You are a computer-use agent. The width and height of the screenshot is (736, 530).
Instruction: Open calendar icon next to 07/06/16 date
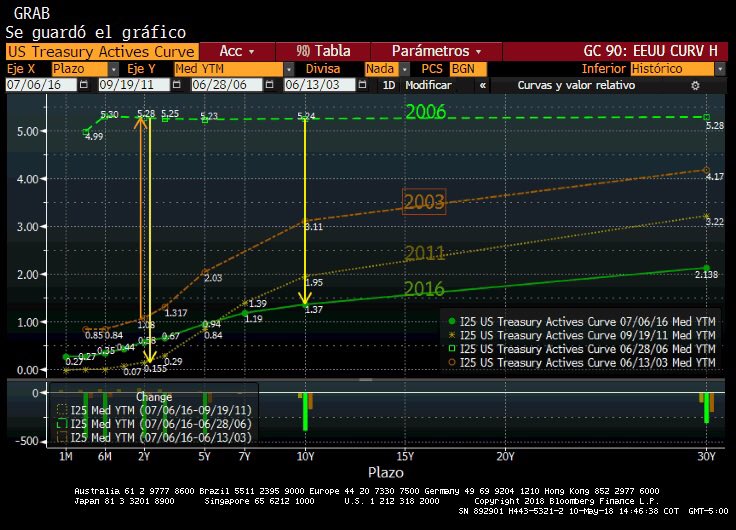pos(84,85)
